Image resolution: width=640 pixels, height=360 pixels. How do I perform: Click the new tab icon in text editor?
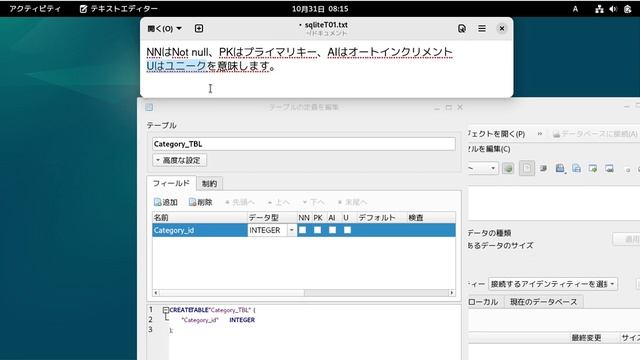tap(199, 29)
